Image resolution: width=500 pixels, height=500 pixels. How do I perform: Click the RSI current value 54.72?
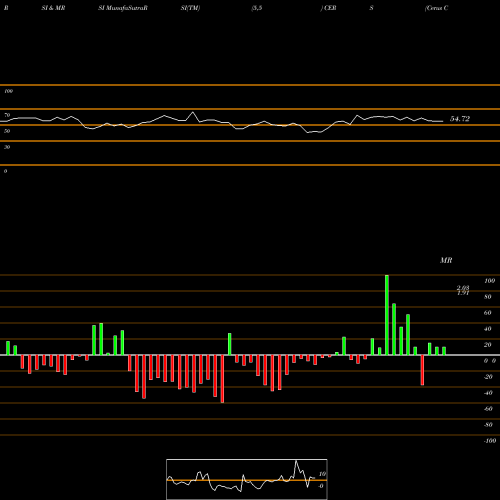pos(460,119)
